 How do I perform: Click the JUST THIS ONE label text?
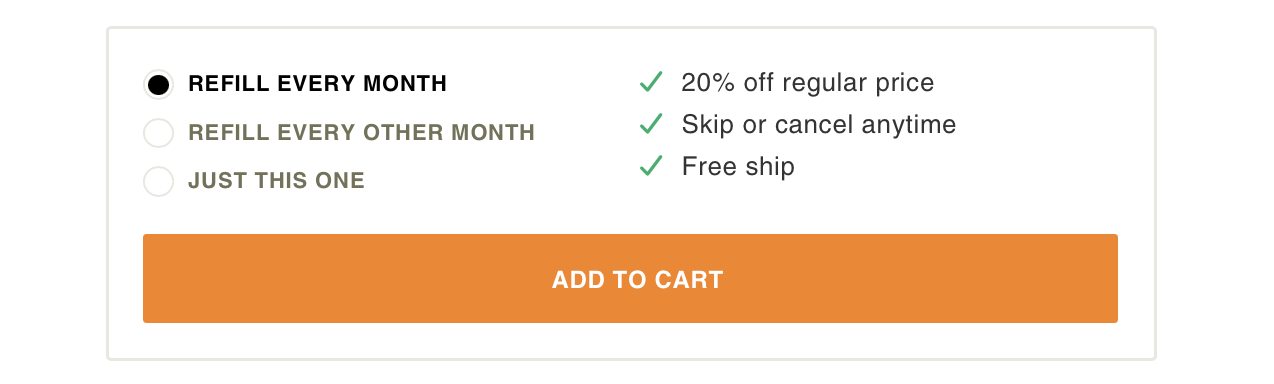click(x=277, y=181)
